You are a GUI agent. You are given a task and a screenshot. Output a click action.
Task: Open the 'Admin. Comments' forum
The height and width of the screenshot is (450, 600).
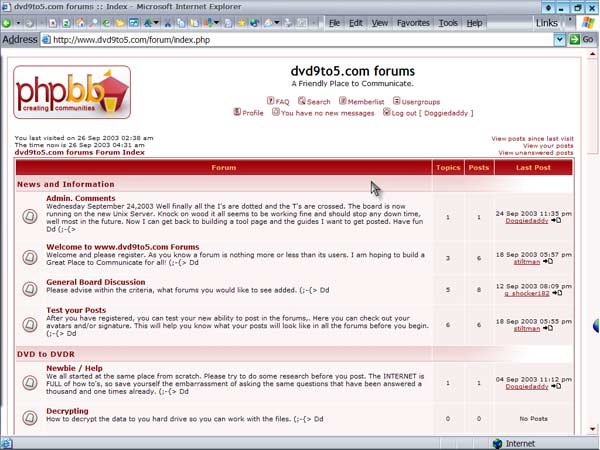pos(81,198)
